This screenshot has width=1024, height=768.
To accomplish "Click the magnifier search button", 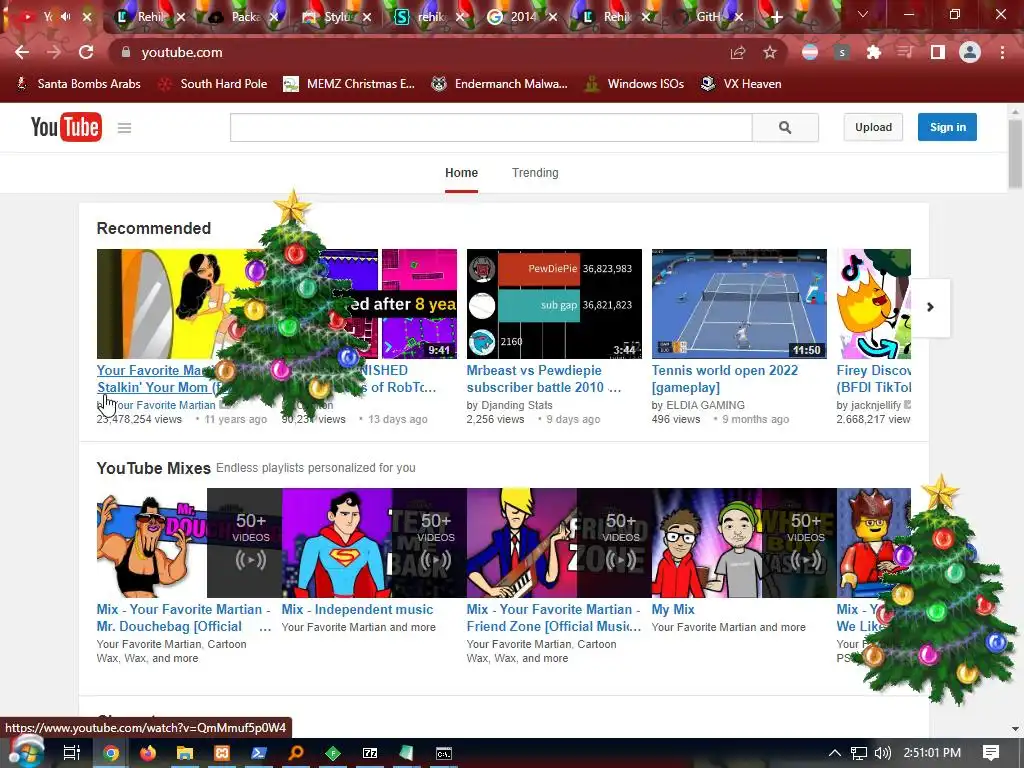I will pos(785,127).
